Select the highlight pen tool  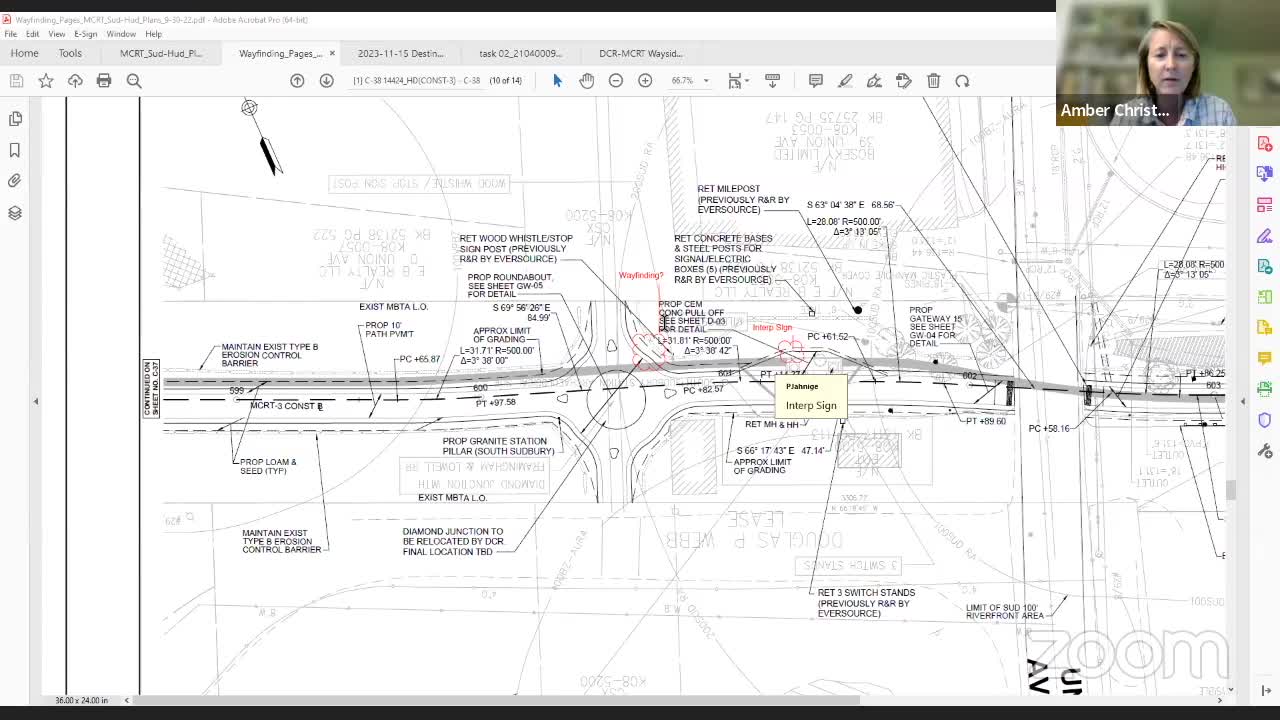point(845,81)
